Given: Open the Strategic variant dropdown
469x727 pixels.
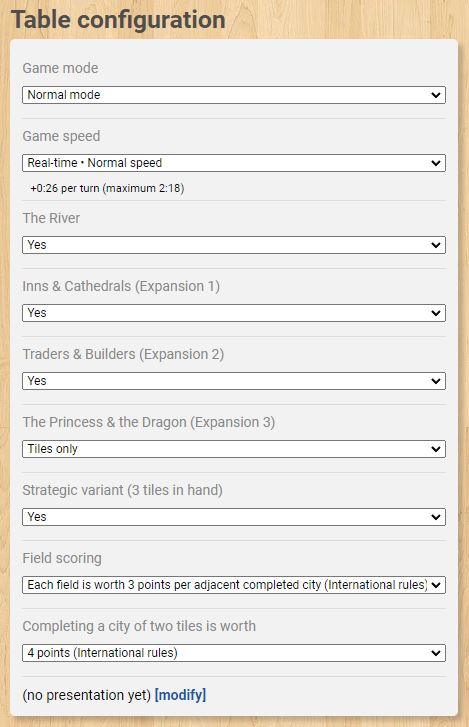Looking at the screenshot, I should (234, 517).
